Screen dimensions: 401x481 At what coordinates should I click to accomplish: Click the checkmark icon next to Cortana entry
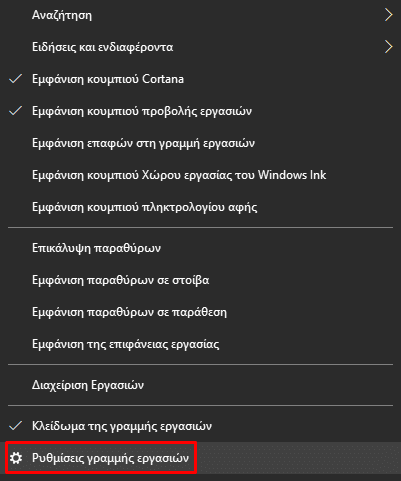click(x=16, y=79)
